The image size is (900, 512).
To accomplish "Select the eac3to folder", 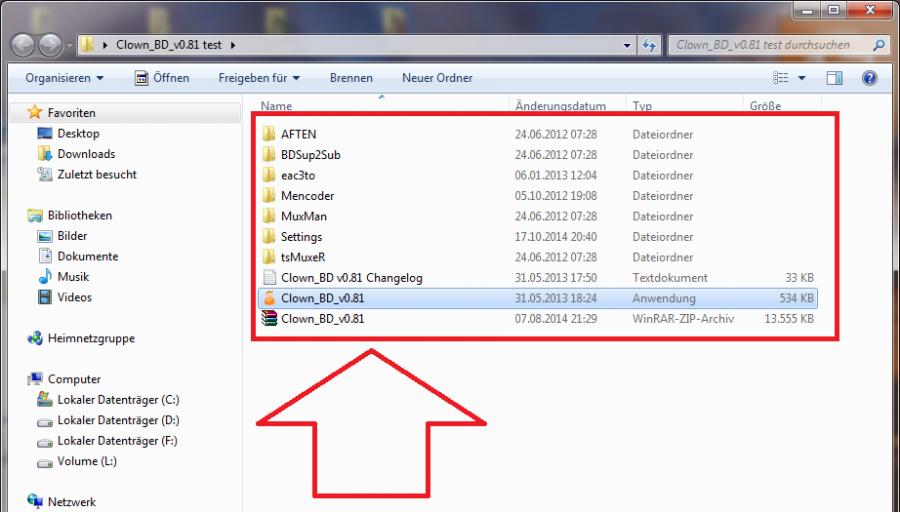I will coord(298,176).
